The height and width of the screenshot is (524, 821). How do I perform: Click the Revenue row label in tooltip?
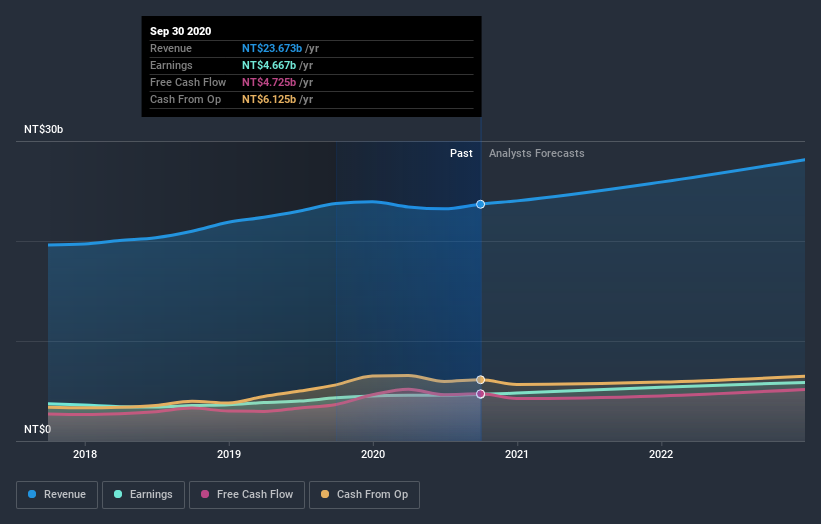click(171, 48)
